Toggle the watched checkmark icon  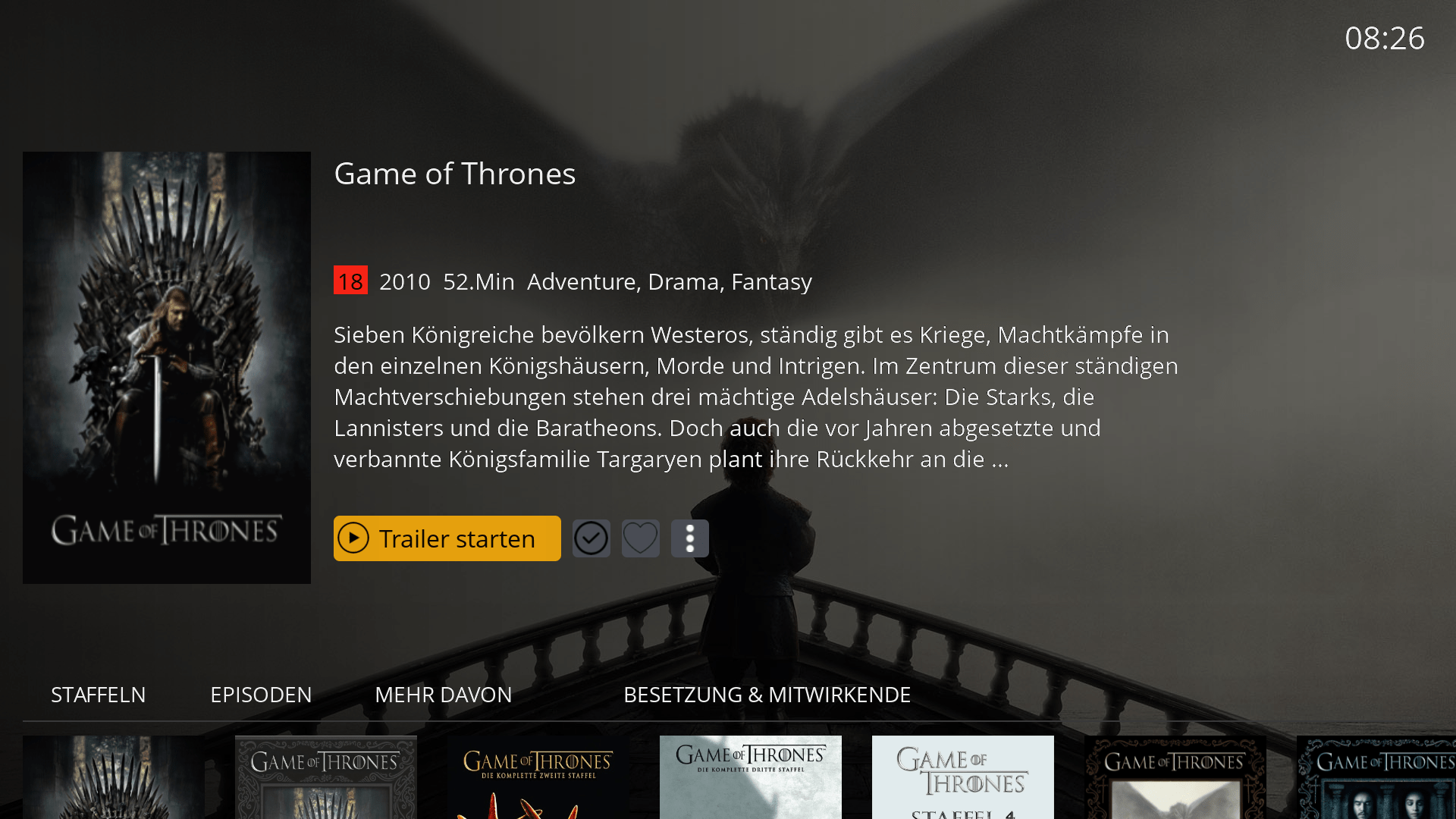coord(591,538)
